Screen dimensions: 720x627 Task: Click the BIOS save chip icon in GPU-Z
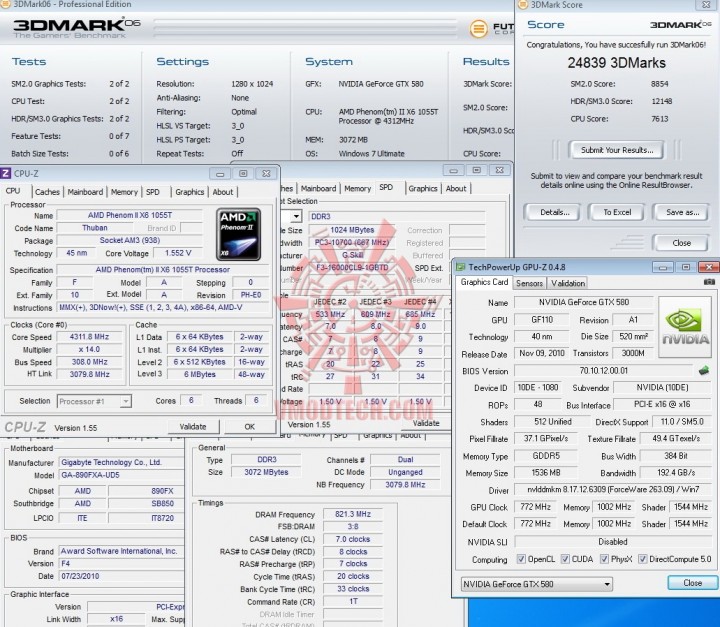point(703,370)
